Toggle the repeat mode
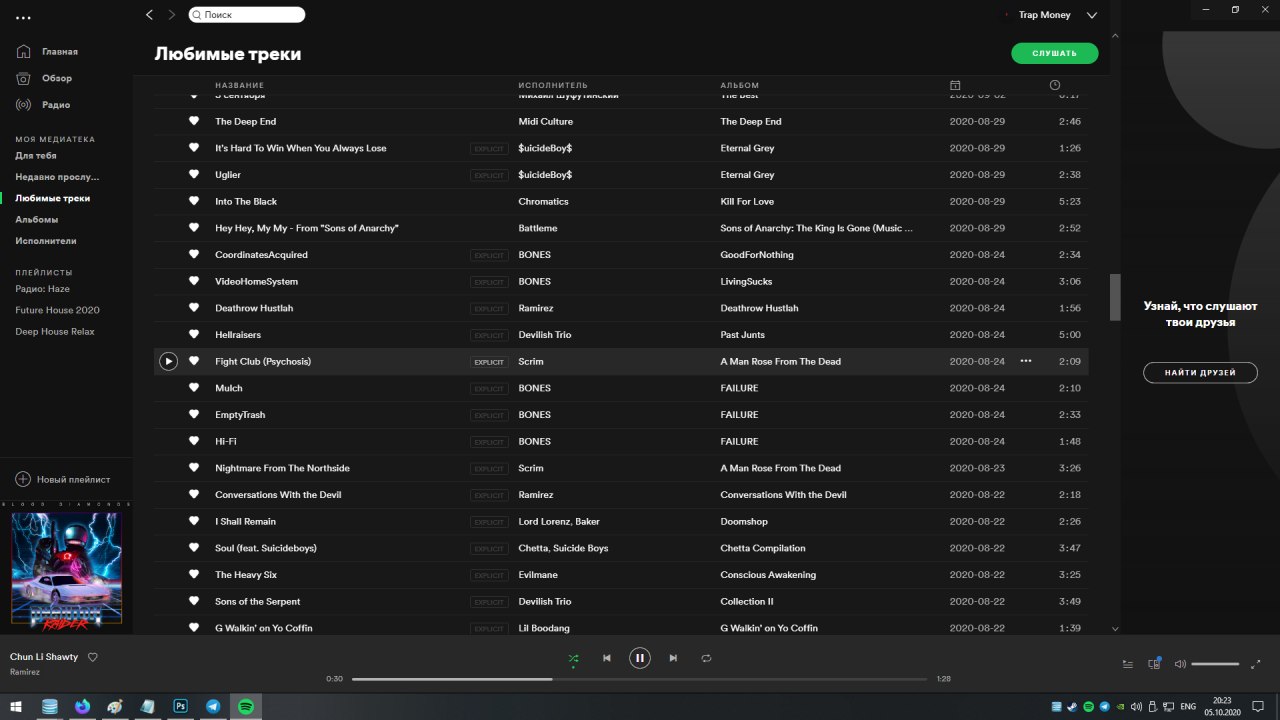This screenshot has height=720, width=1280. click(706, 658)
